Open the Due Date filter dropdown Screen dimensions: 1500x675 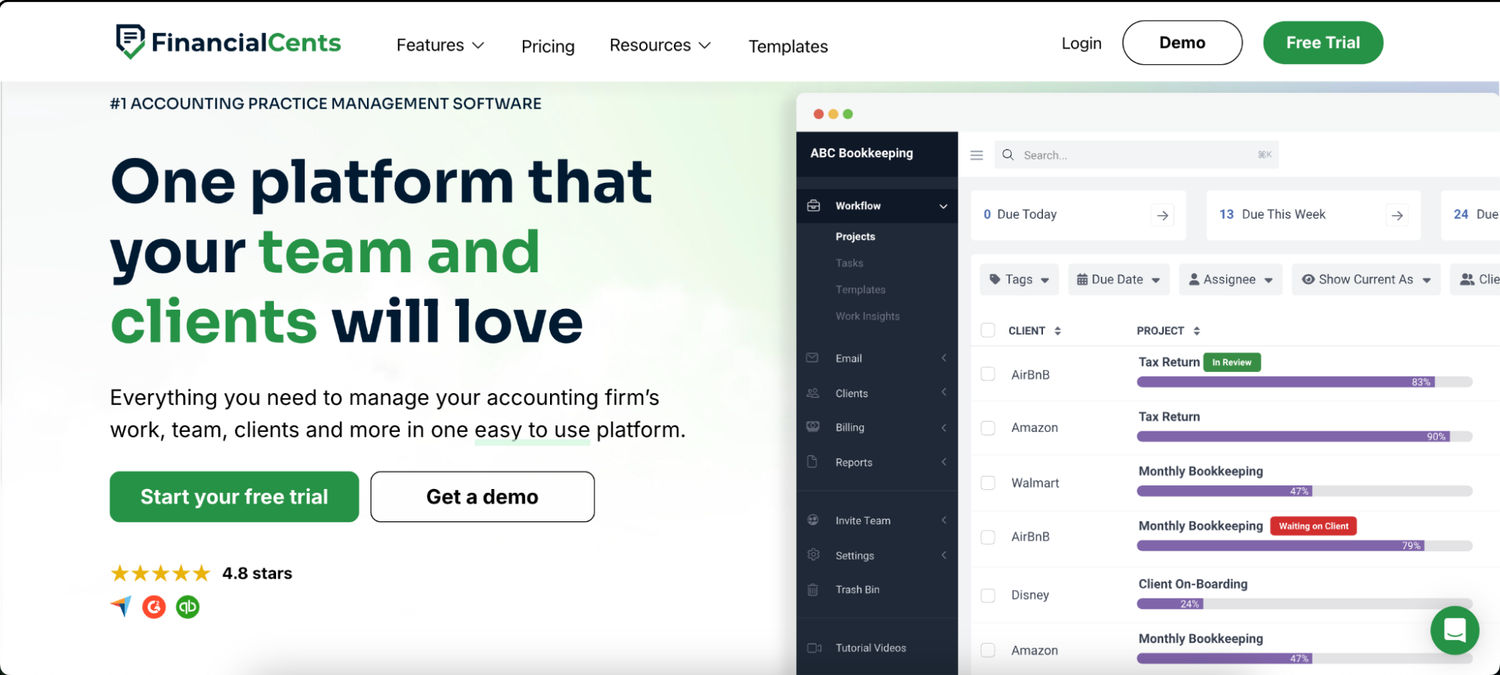click(1117, 280)
